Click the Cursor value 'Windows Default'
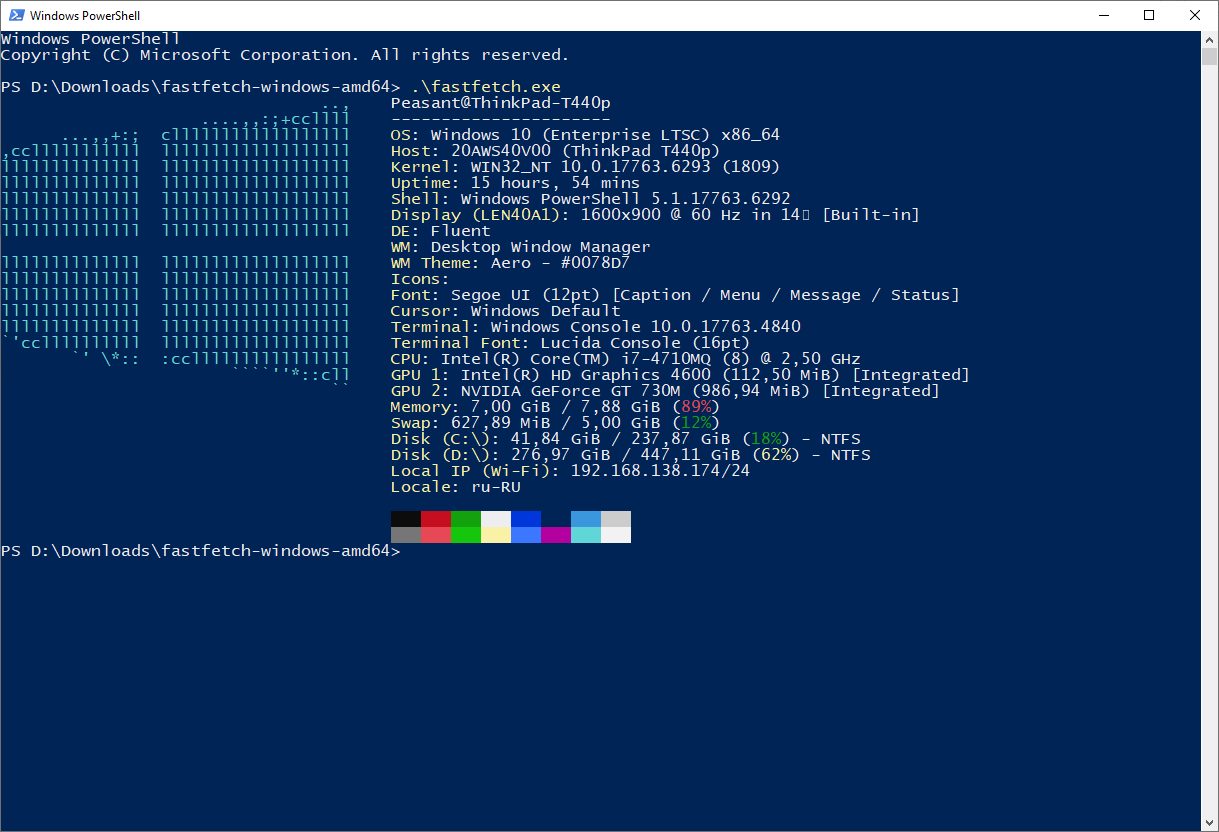This screenshot has width=1219, height=832. coord(546,311)
